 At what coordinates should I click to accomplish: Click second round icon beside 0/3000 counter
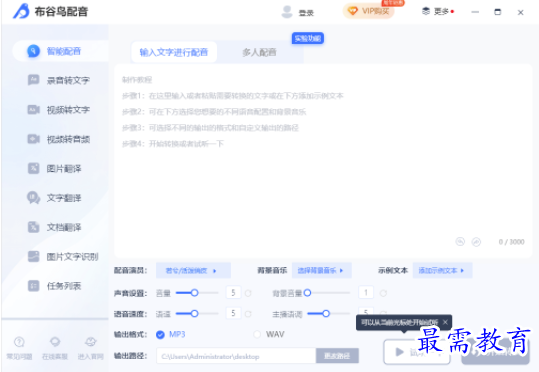tap(476, 242)
